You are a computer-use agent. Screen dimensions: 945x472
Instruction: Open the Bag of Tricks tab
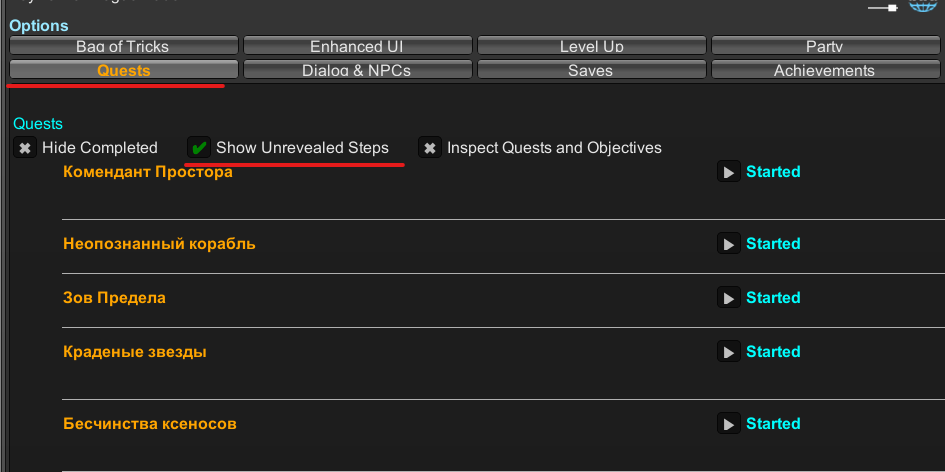pos(123,46)
